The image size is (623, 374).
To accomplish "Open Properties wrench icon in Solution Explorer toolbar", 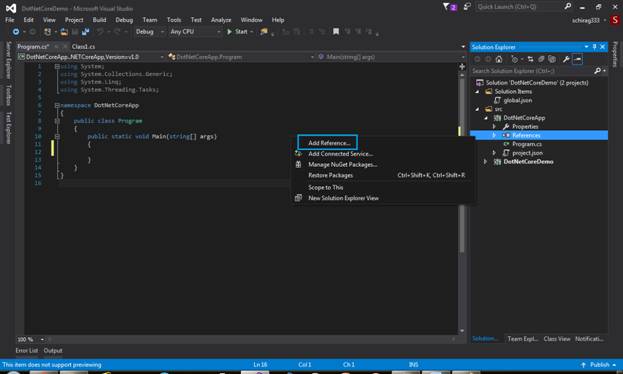I will [x=566, y=59].
